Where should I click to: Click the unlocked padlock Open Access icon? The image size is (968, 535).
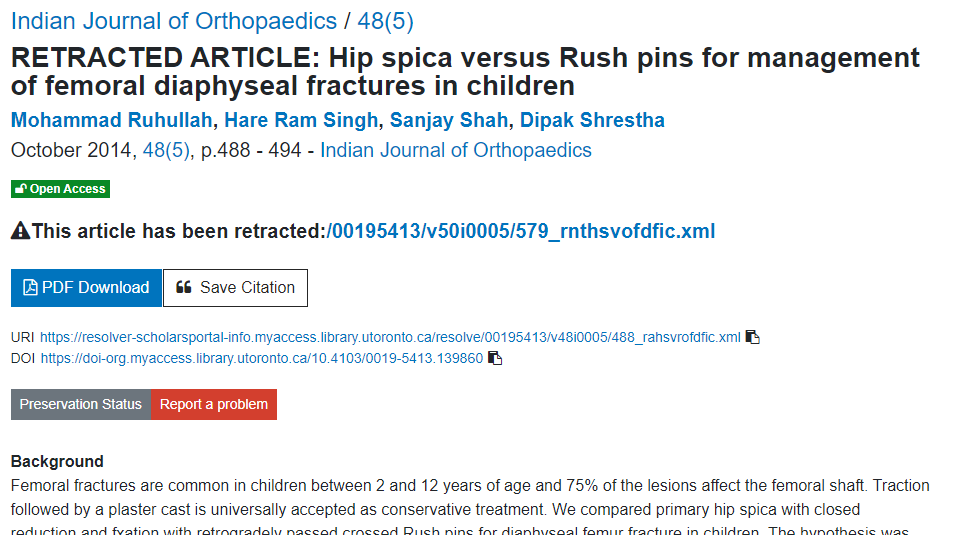[x=21, y=189]
